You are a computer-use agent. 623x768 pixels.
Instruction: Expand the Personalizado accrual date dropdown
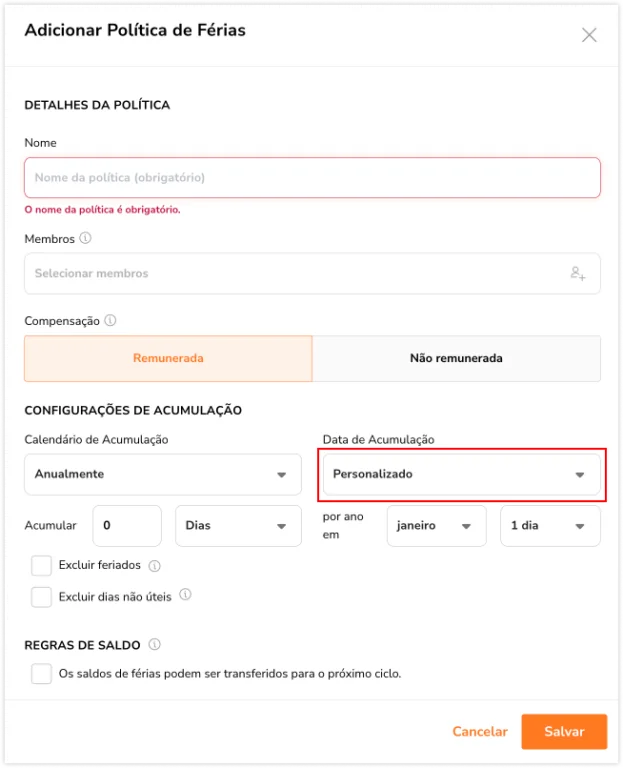461,474
